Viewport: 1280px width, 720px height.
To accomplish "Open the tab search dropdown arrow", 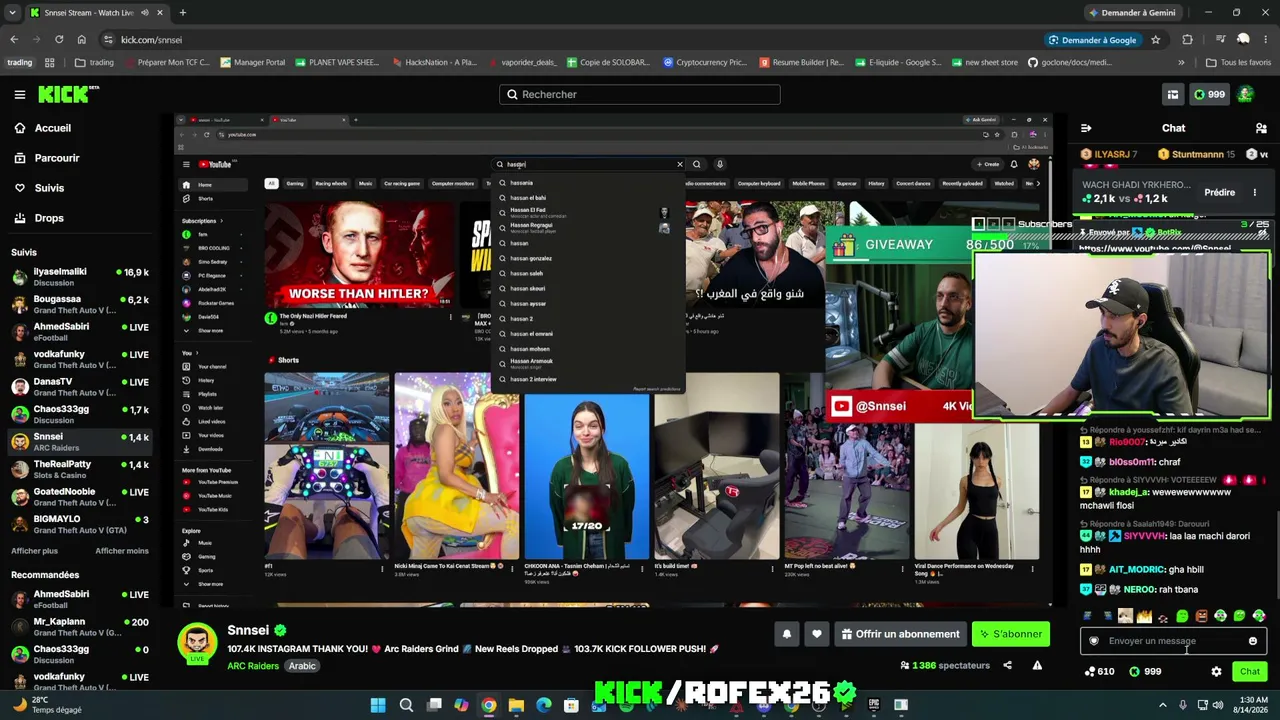I will point(12,13).
